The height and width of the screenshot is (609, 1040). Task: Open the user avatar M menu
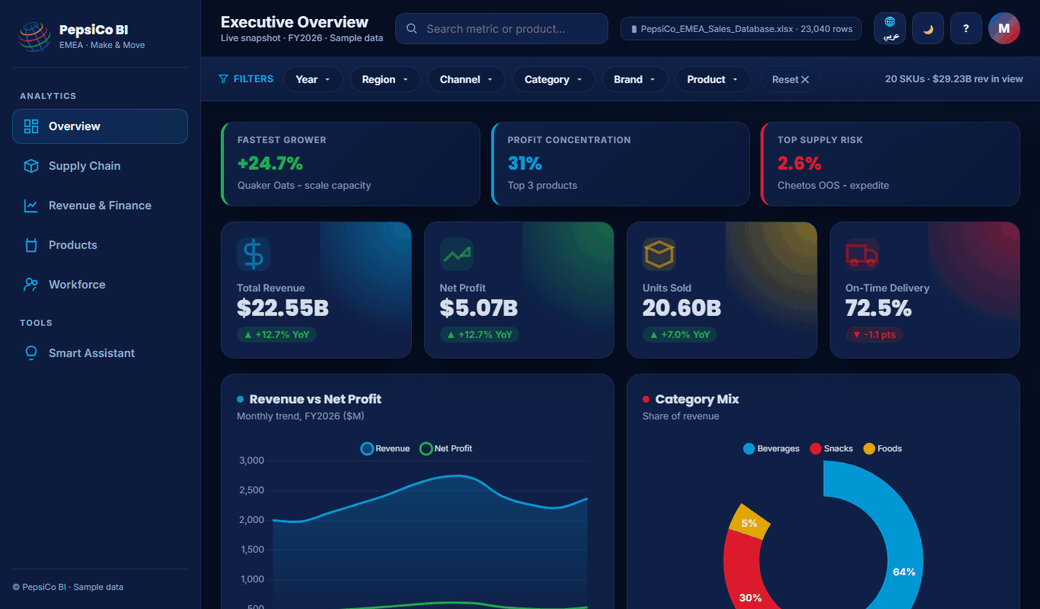1004,29
